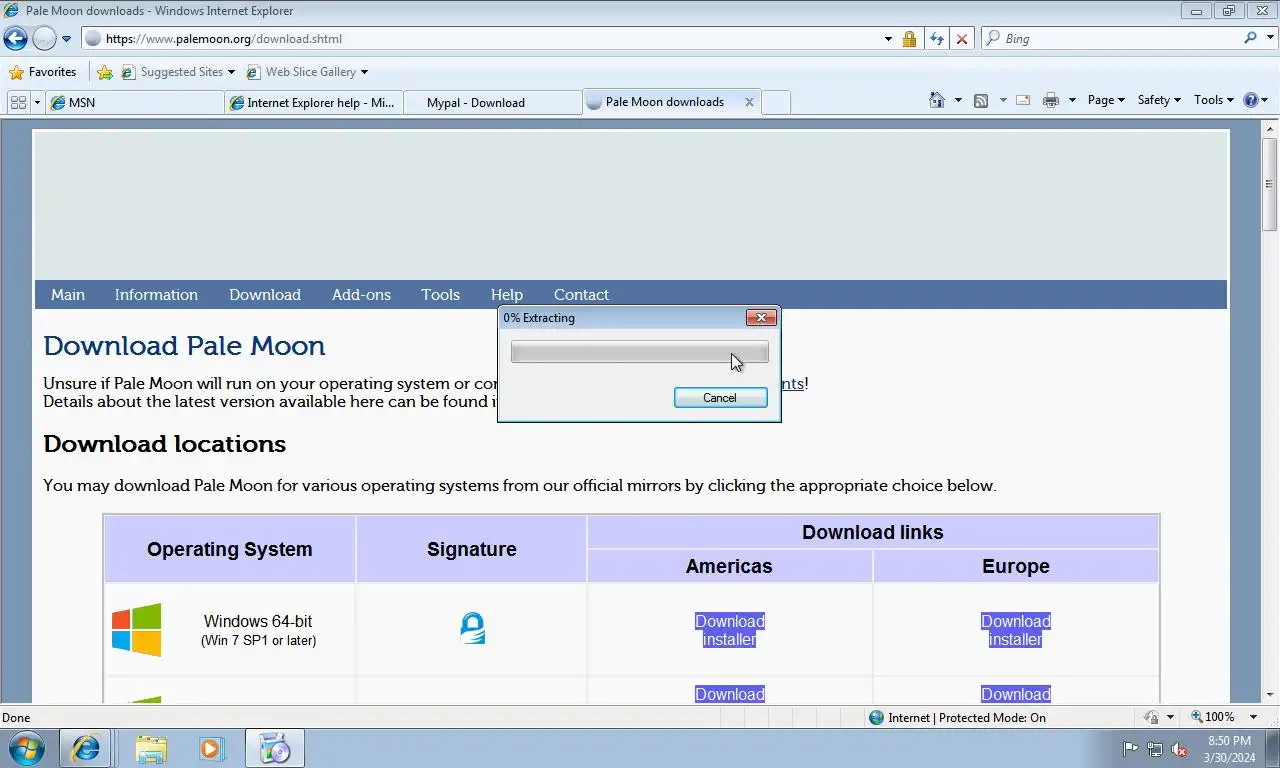Click the Internet zone globe icon
The image size is (1280, 768).
coord(877,717)
